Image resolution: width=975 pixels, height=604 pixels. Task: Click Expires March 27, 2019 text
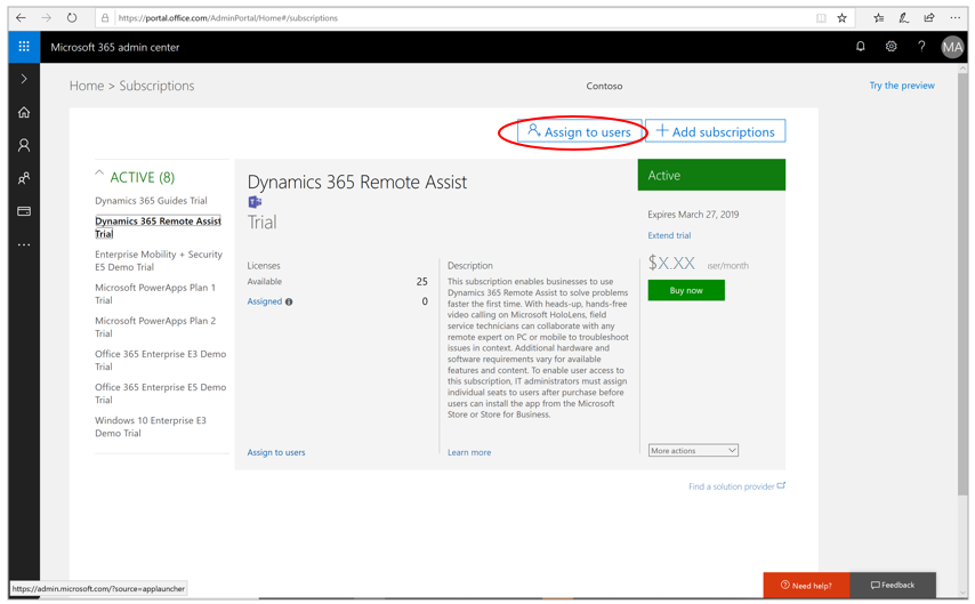(x=693, y=215)
